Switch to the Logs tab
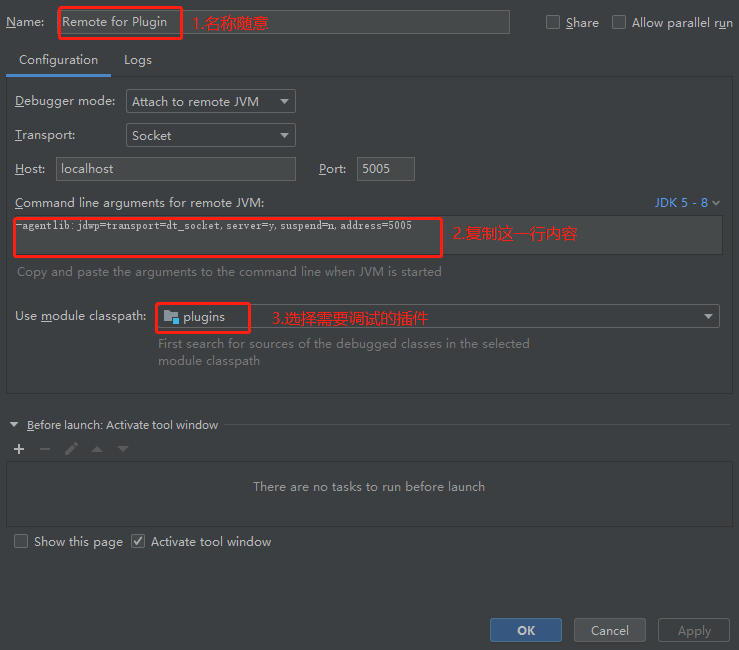The image size is (739, 650). coord(138,60)
